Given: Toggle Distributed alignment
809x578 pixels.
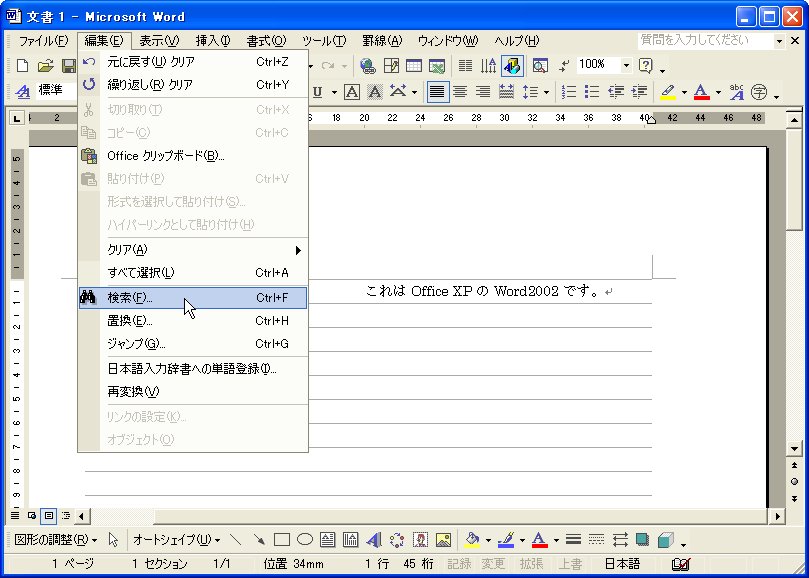Looking at the screenshot, I should point(506,92).
